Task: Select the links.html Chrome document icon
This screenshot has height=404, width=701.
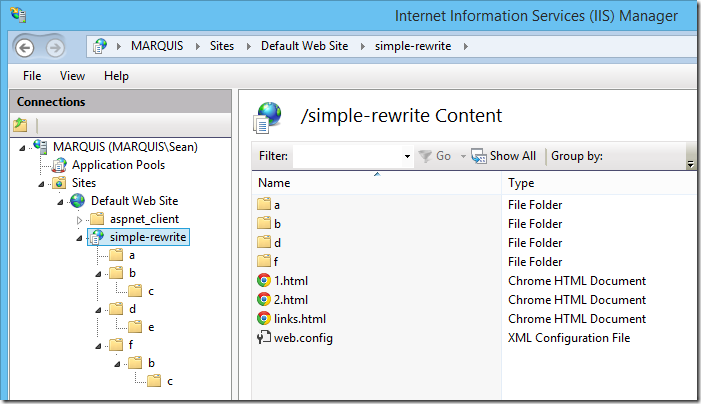Action: click(264, 319)
